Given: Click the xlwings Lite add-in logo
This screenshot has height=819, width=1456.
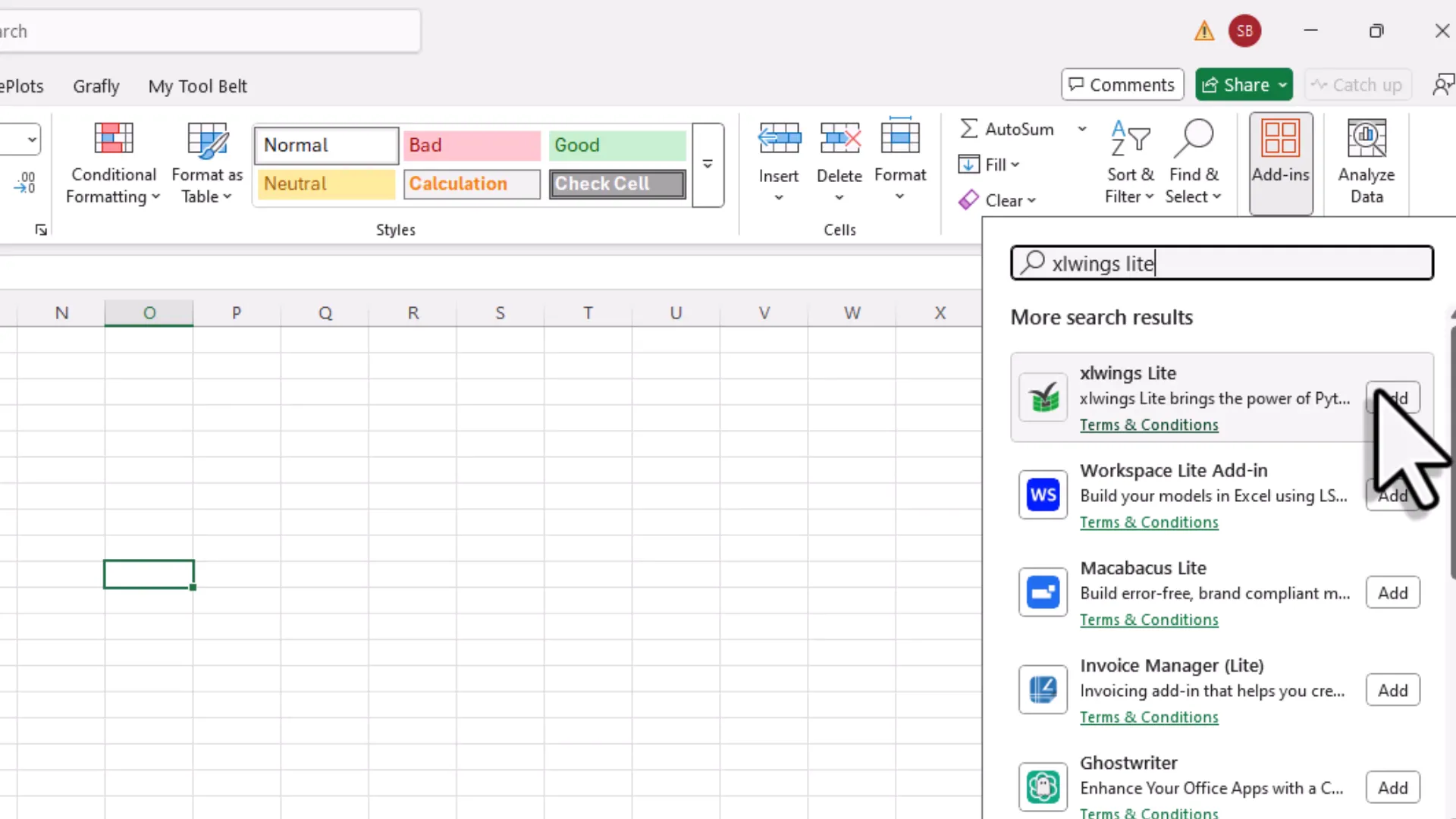Looking at the screenshot, I should click(x=1043, y=397).
